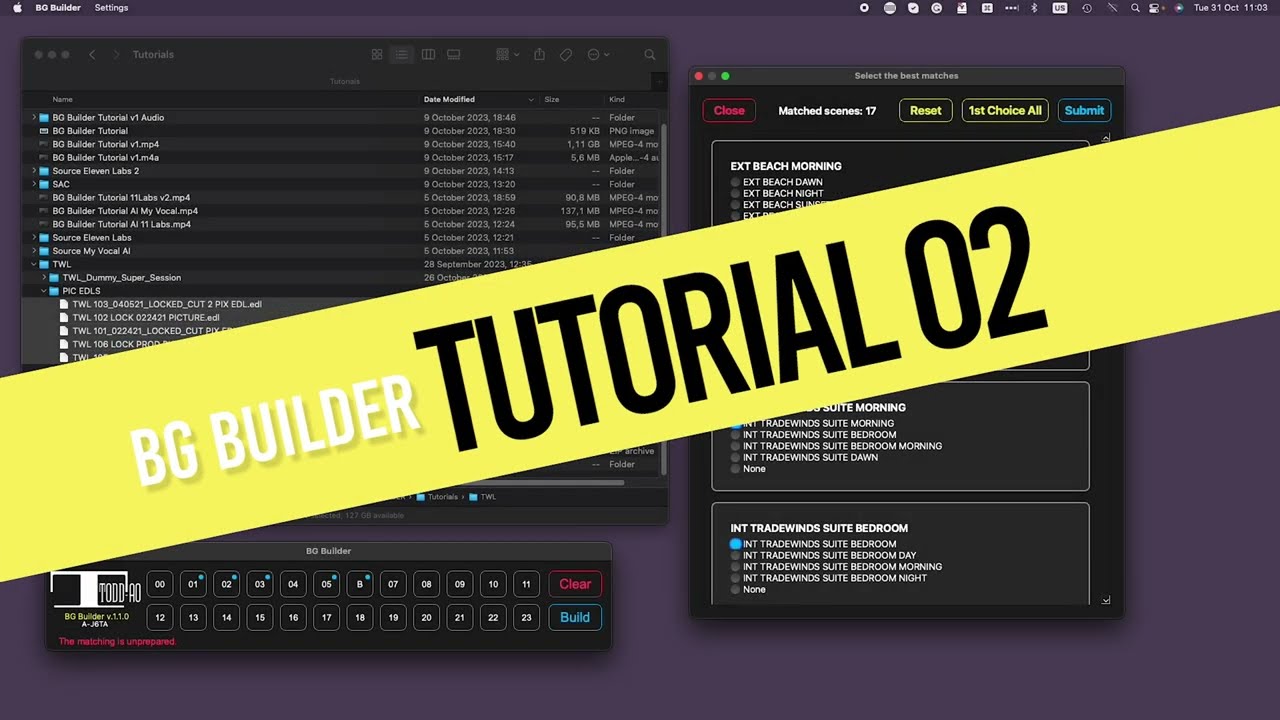
Task: Collapse the TWL folder
Action: click(x=33, y=265)
